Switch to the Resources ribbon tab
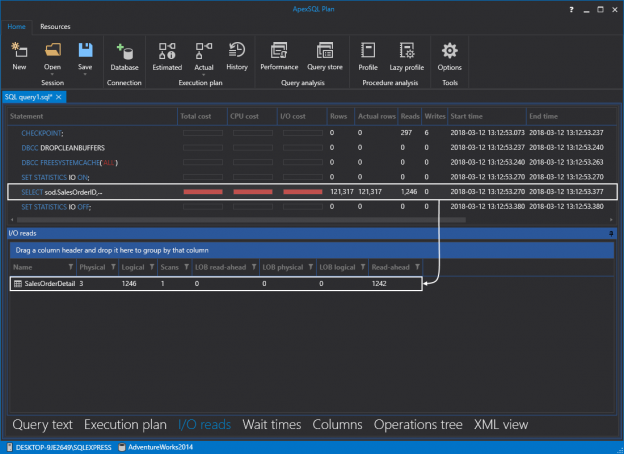The image size is (624, 454). tap(55, 27)
